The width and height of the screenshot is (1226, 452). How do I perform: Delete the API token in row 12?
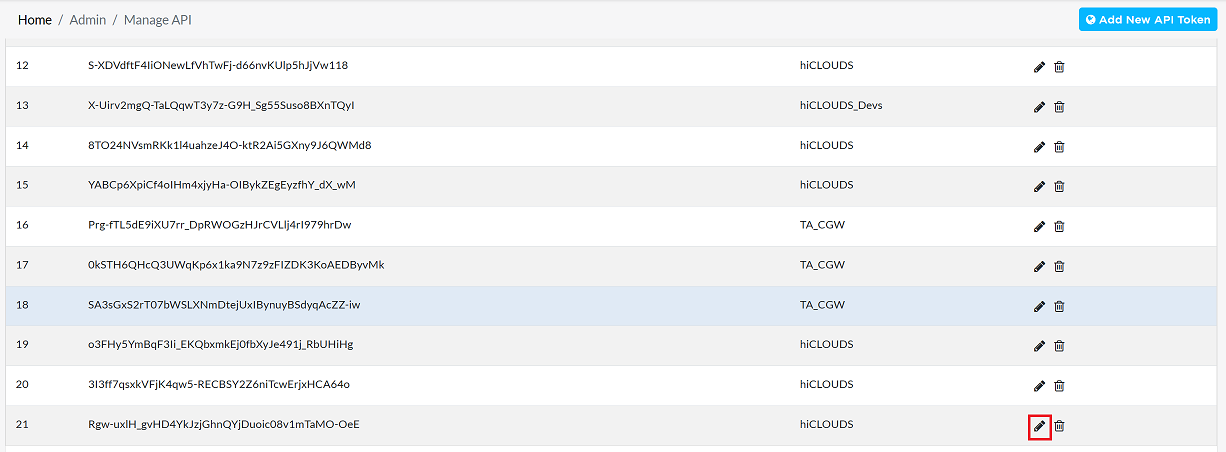coord(1060,67)
